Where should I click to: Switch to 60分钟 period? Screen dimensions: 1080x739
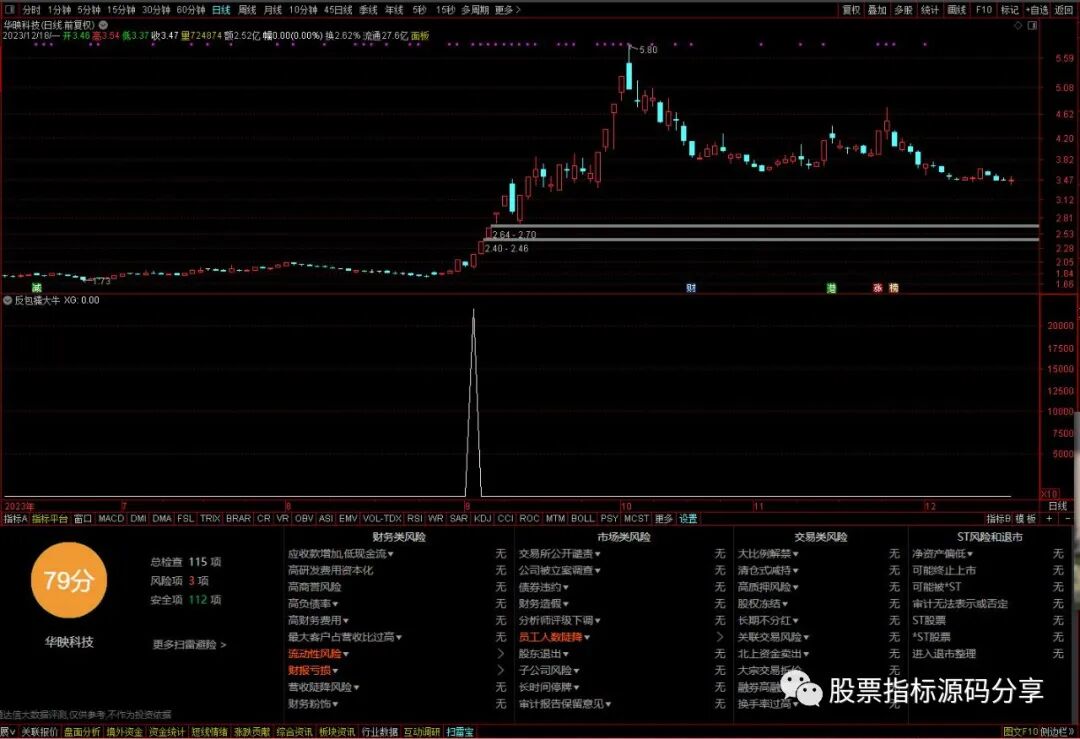click(191, 10)
